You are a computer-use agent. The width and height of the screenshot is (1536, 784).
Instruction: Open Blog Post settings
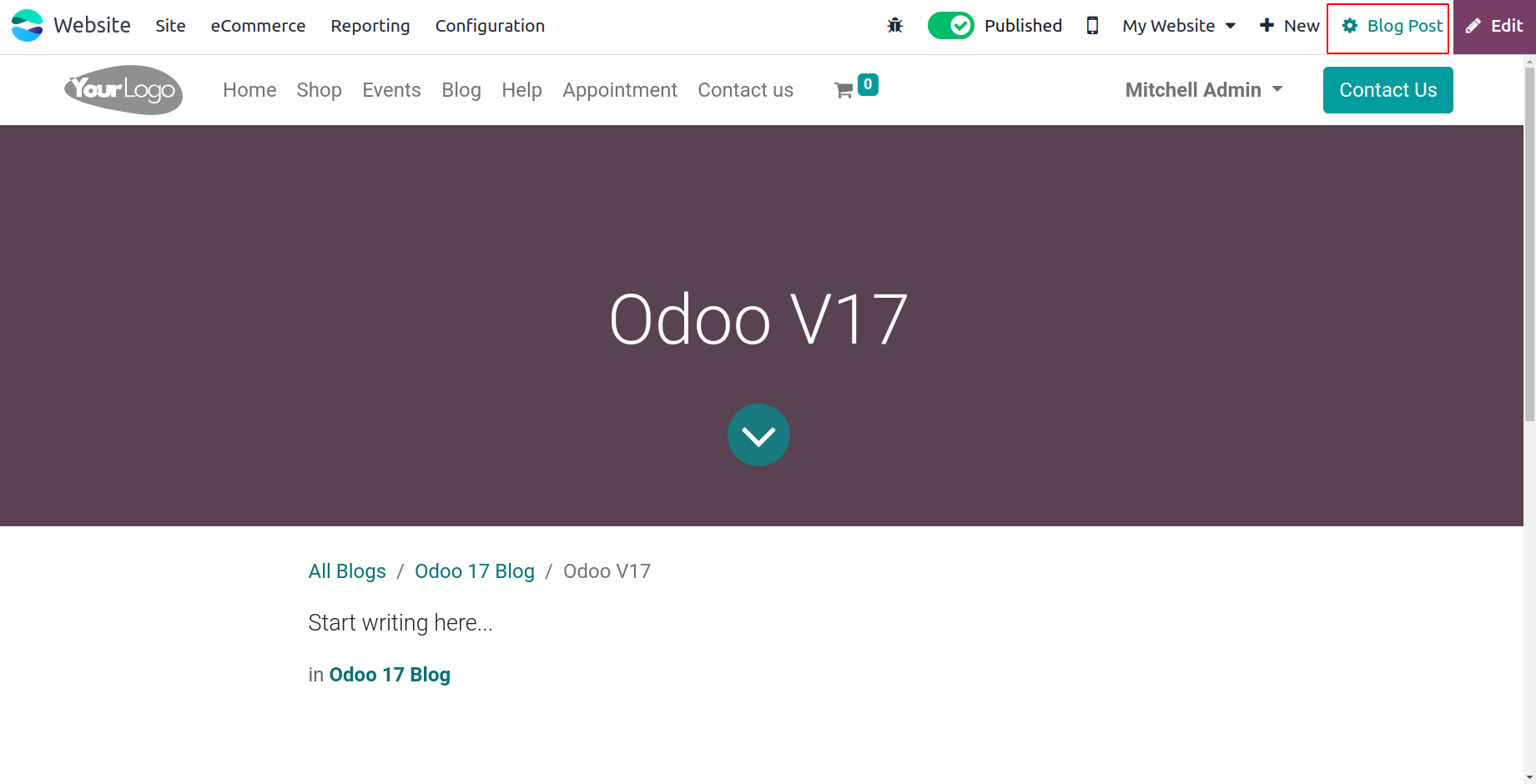[x=1392, y=26]
